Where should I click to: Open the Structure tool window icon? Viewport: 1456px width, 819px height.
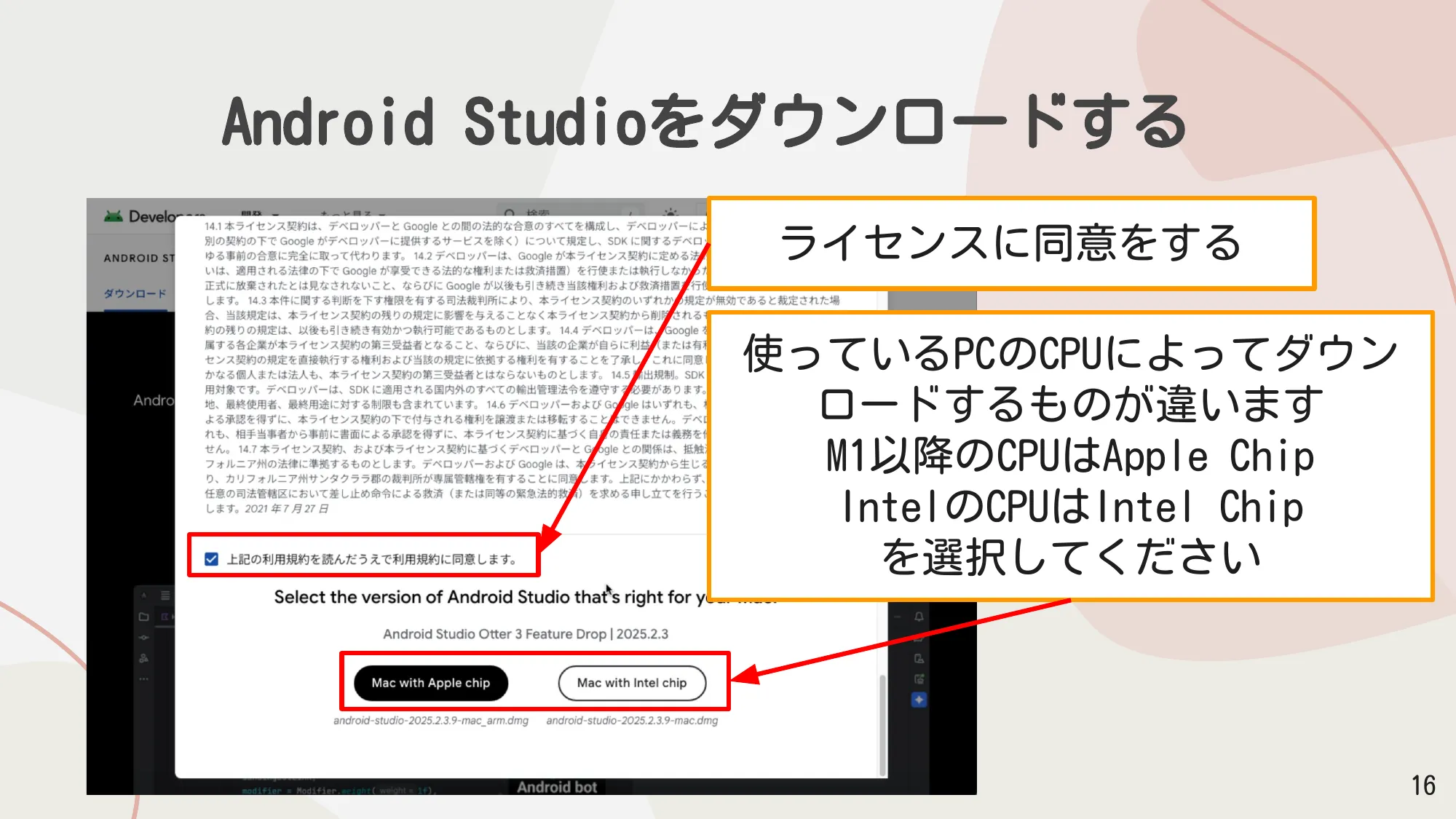[143, 658]
